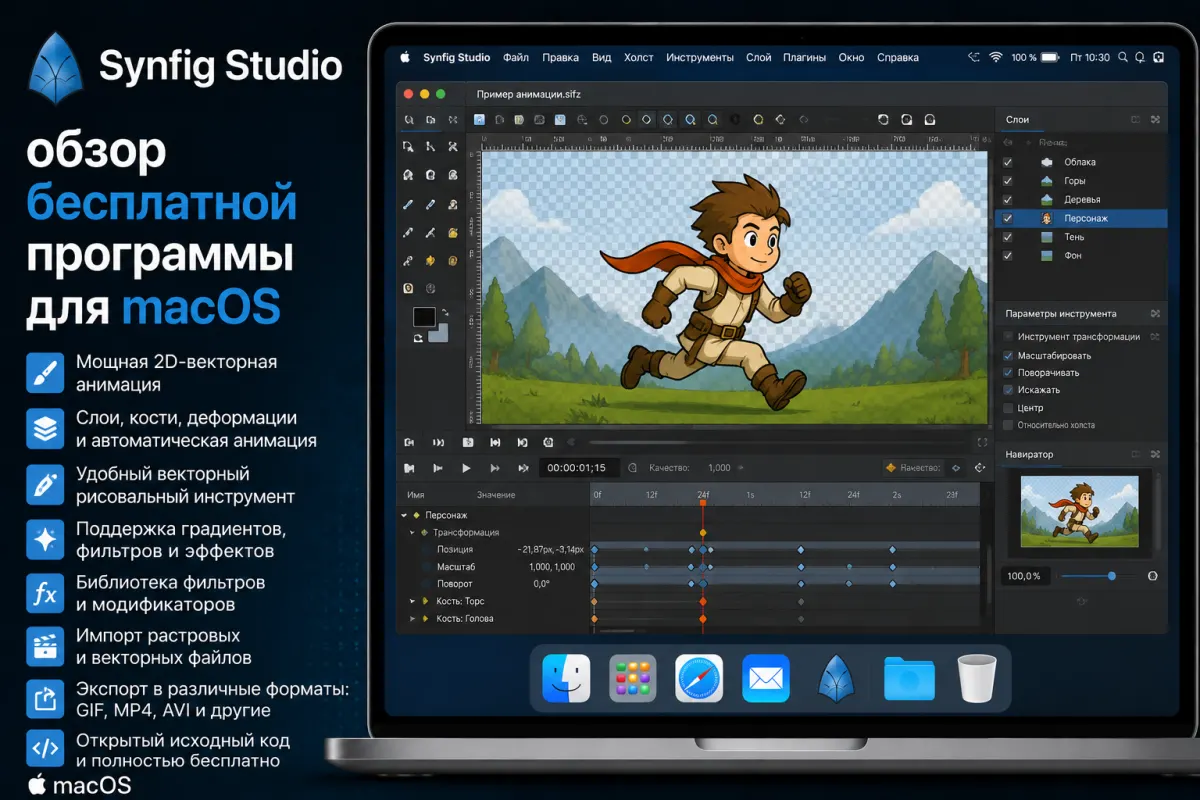This screenshot has width=1200, height=800.
Task: Uncheck the Искажать option
Action: point(1008,390)
